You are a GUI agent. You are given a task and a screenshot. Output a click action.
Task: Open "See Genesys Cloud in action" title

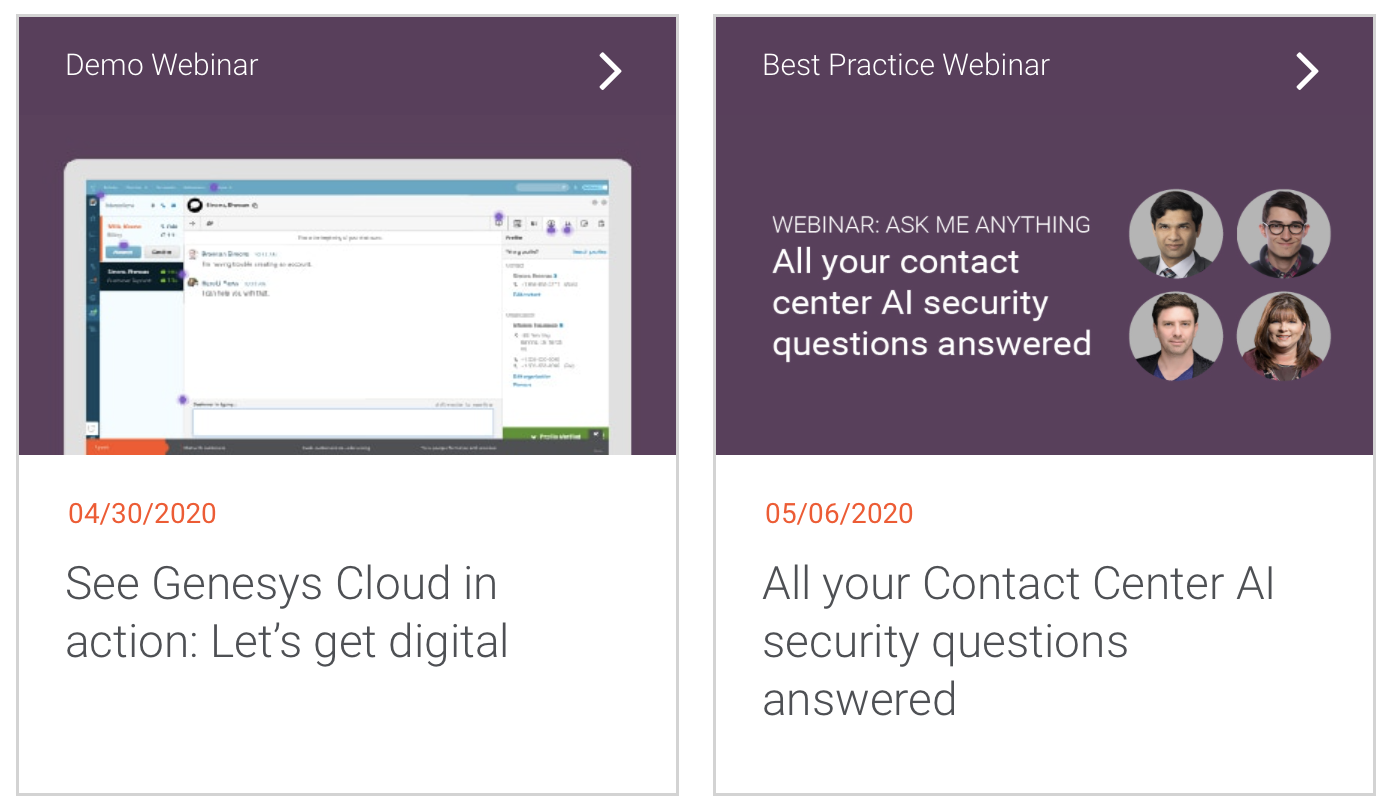pyautogui.click(x=287, y=612)
